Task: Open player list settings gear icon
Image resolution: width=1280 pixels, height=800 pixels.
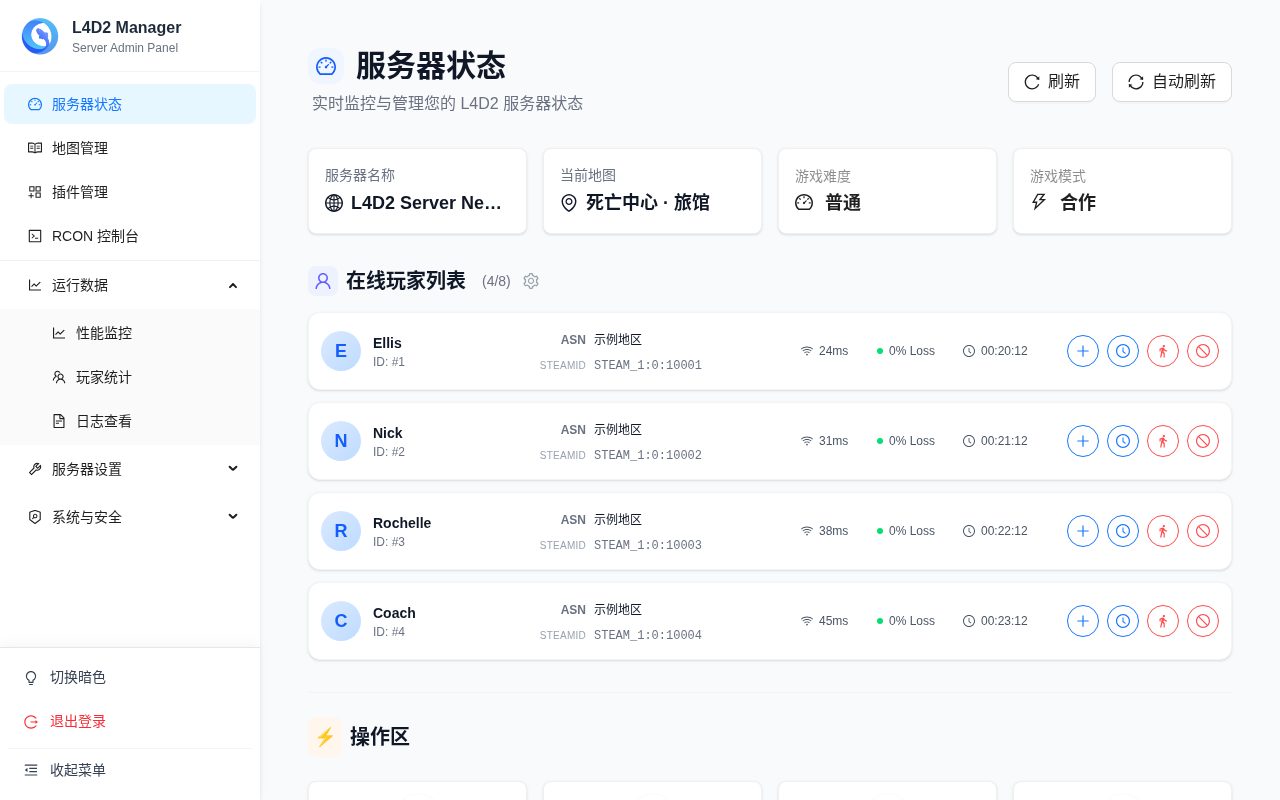Action: [531, 281]
